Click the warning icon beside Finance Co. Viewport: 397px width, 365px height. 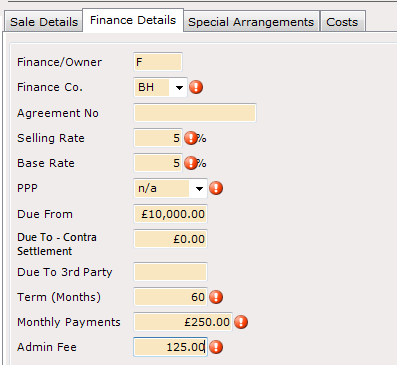click(196, 87)
